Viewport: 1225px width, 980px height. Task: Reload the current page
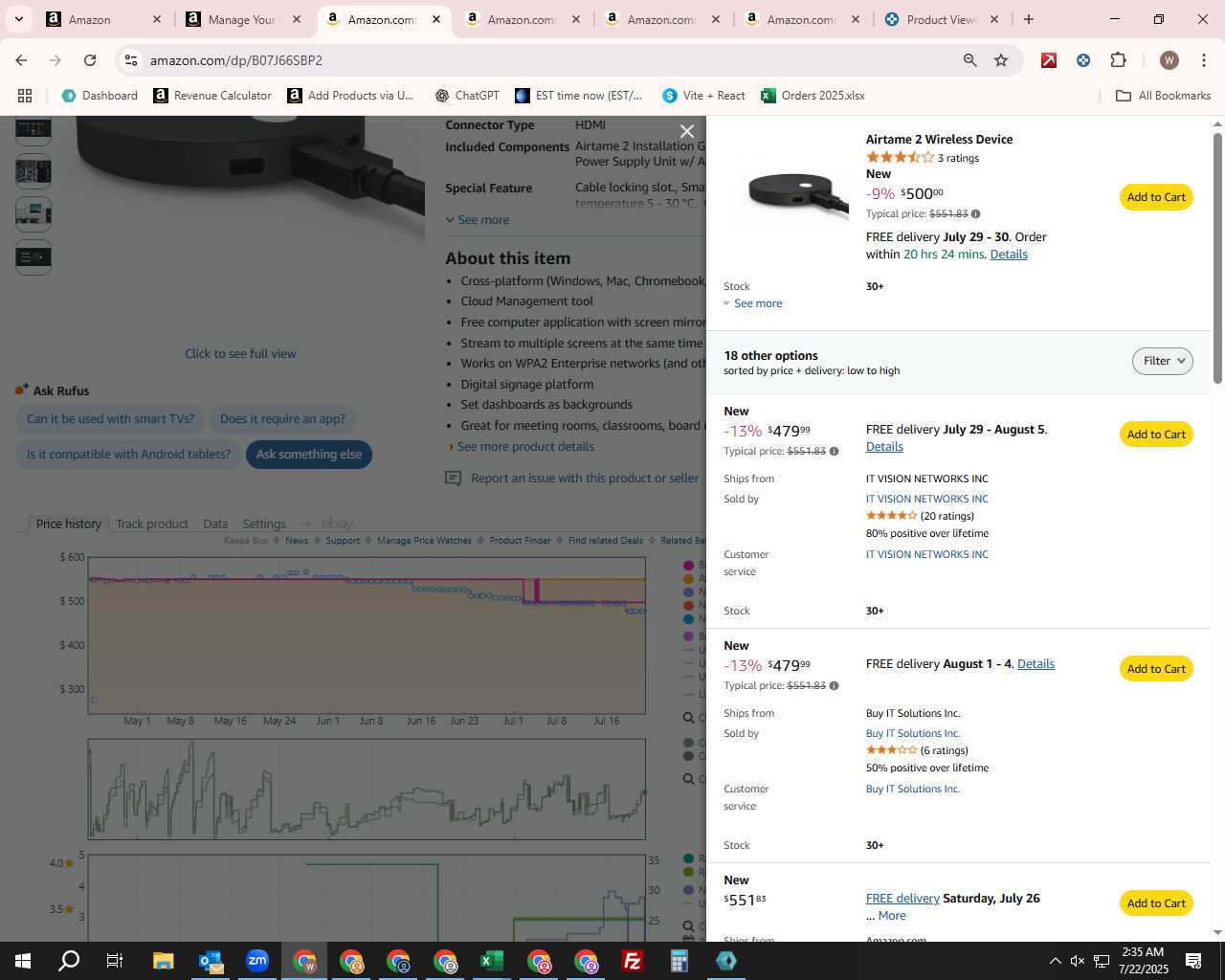[x=90, y=60]
